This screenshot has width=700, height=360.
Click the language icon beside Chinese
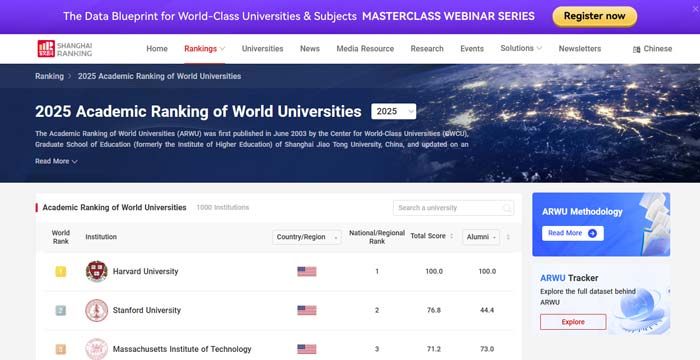[637, 49]
